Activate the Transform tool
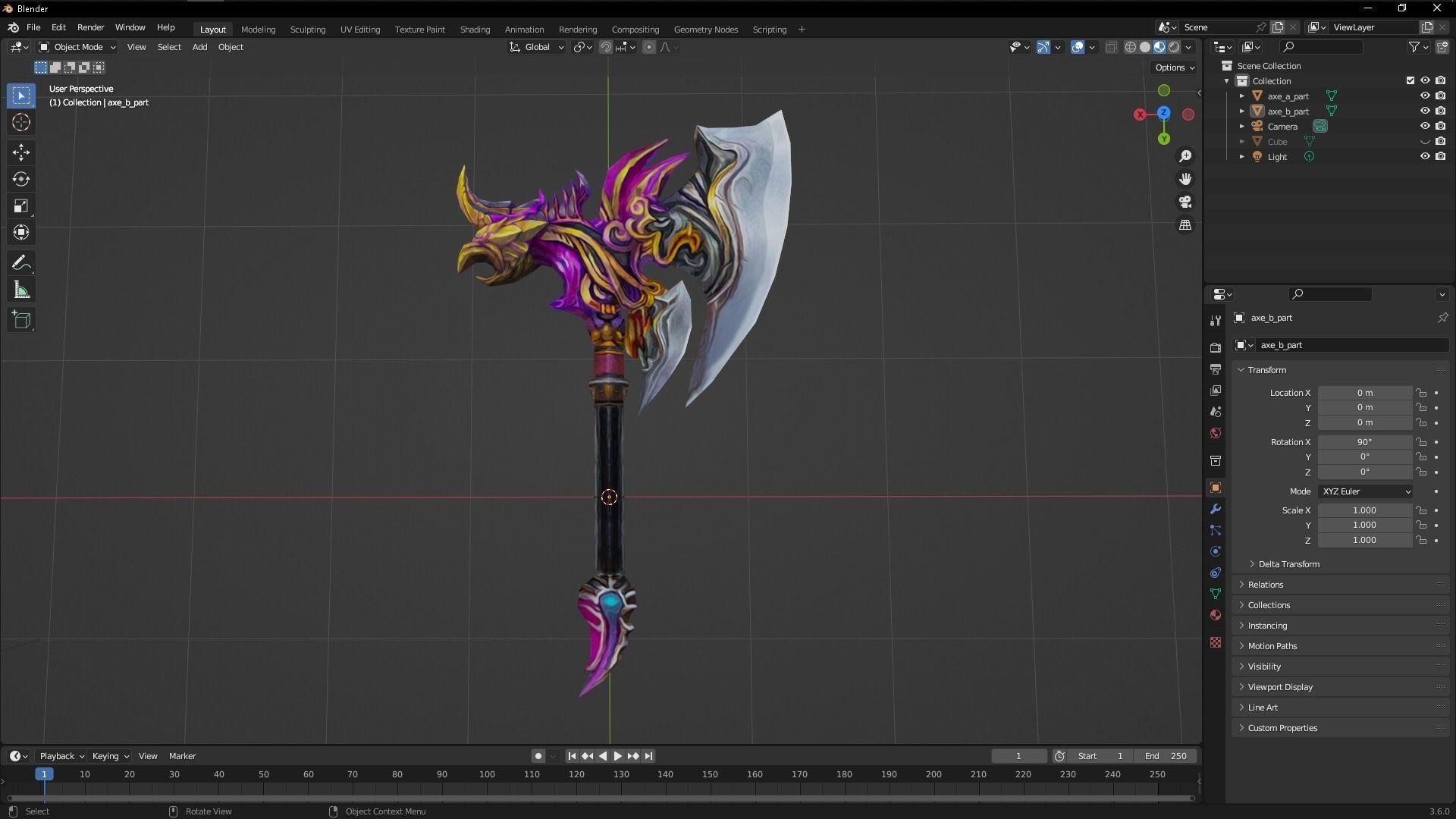This screenshot has width=1456, height=819. tap(21, 232)
